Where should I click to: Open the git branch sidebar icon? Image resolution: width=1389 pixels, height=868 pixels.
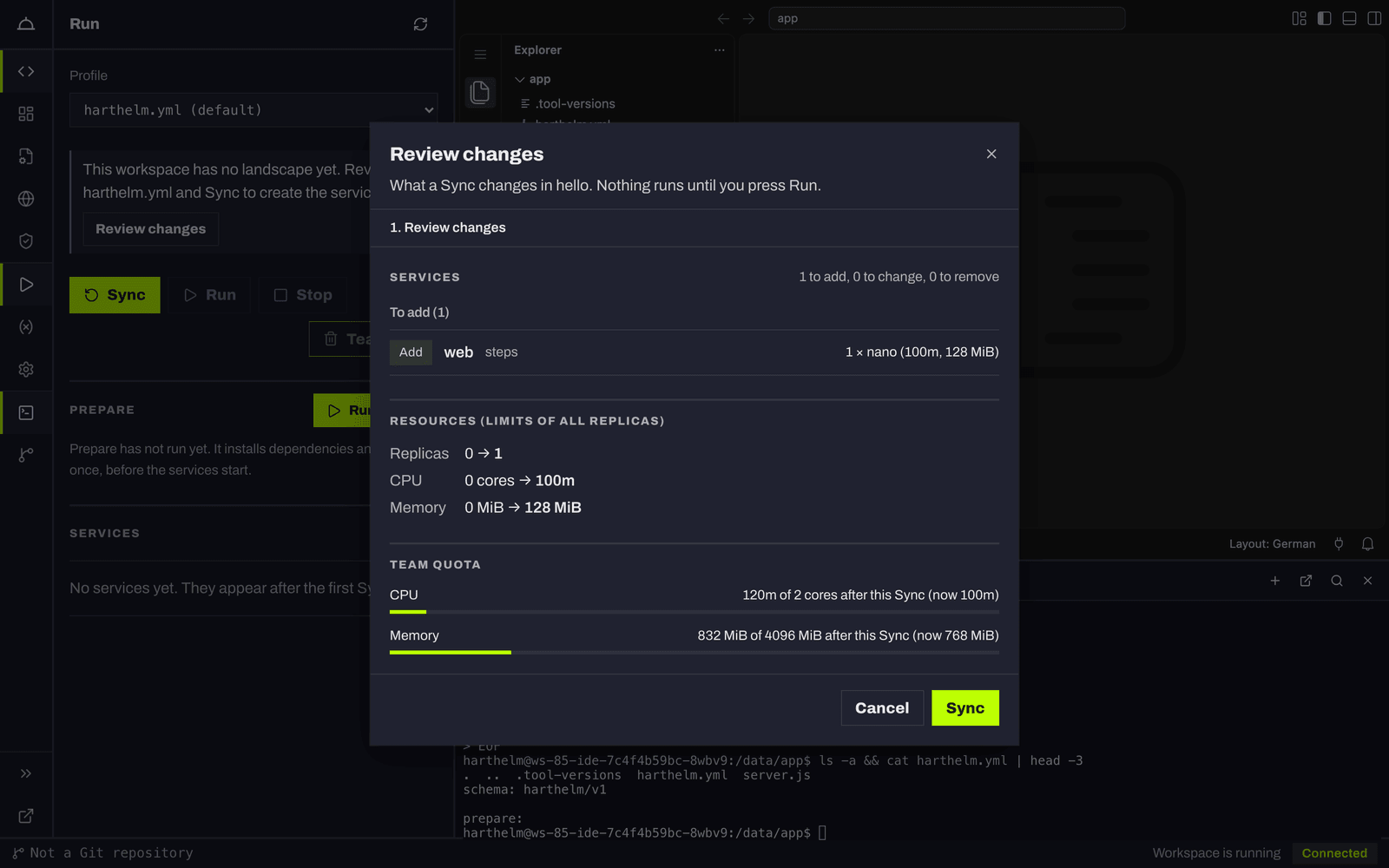click(26, 455)
